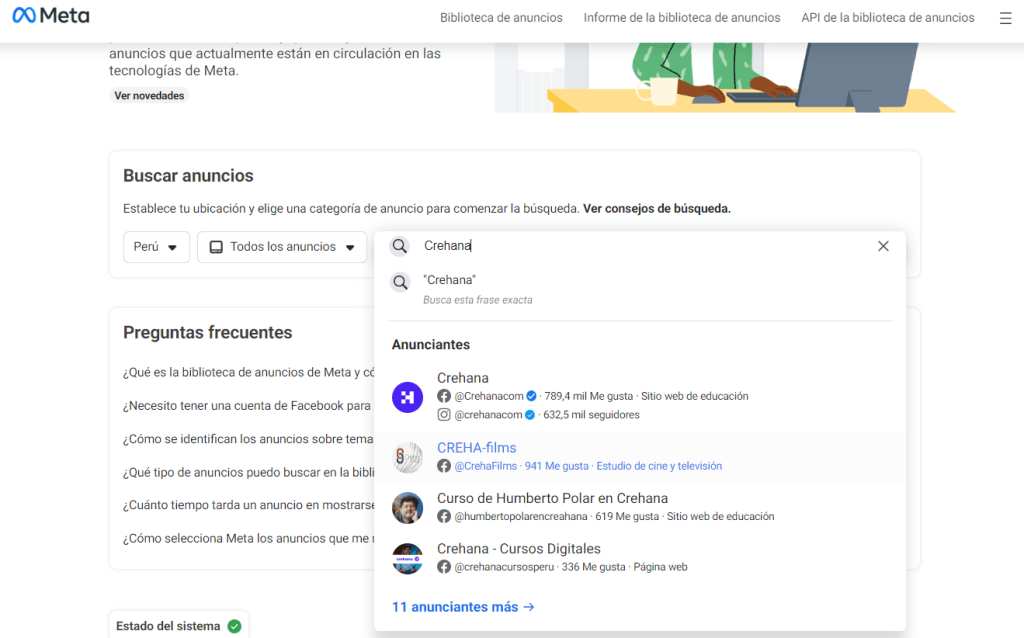The width and height of the screenshot is (1024, 638).
Task: Select the exact phrase "Crehana" suggestion
Action: click(x=640, y=289)
